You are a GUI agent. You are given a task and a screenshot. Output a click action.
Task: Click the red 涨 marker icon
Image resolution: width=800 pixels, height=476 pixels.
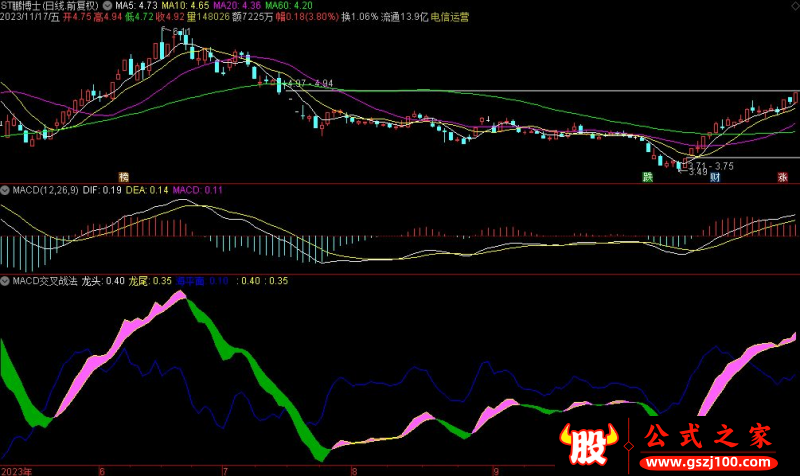pos(782,177)
